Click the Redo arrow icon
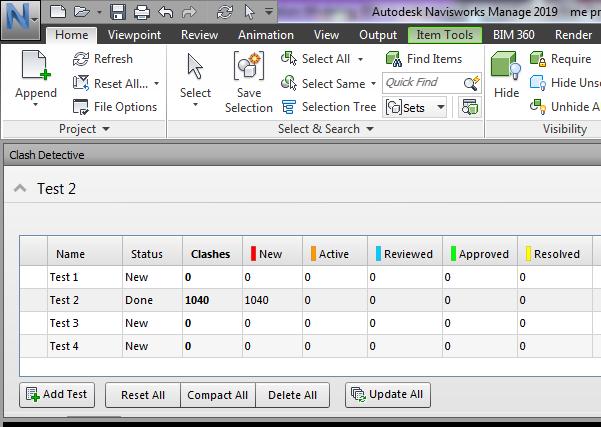The height and width of the screenshot is (427, 601). pos(189,12)
